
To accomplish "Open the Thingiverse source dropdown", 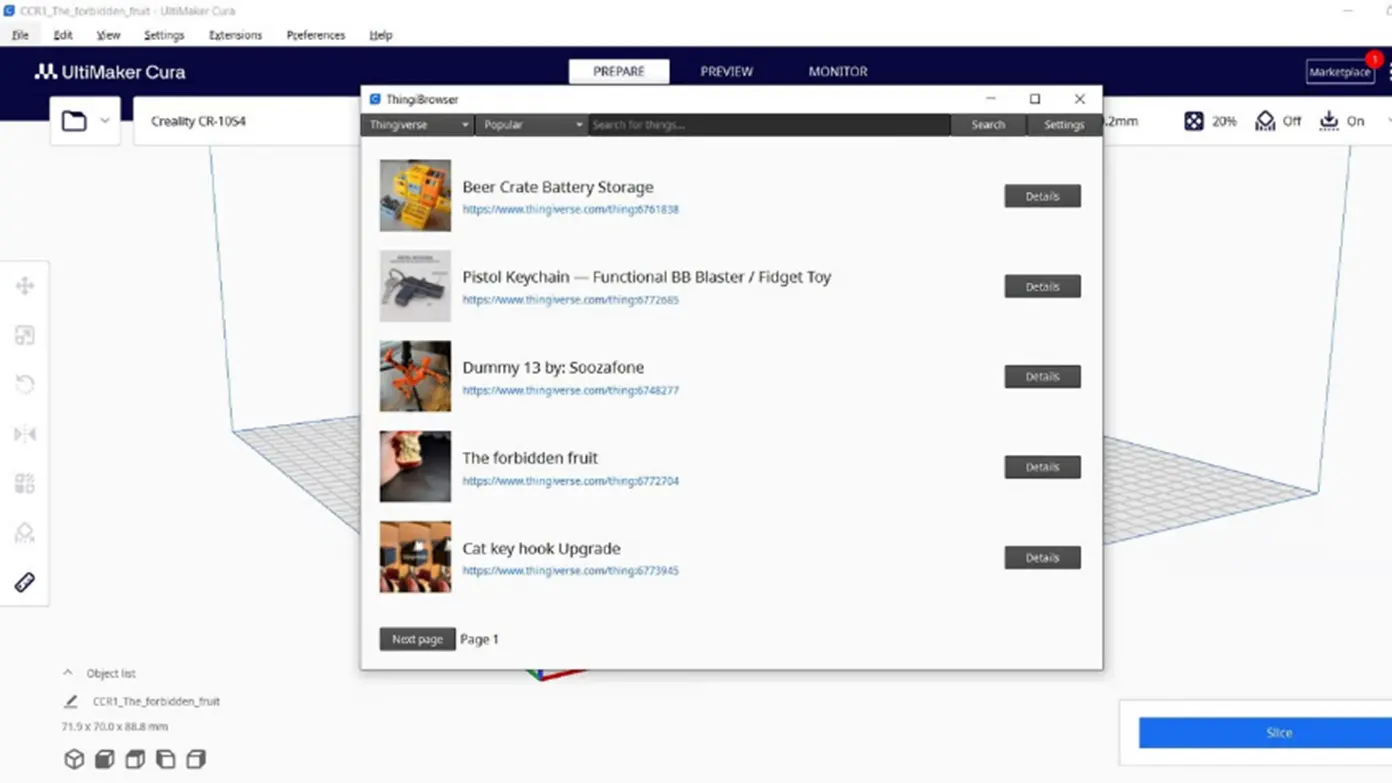I will coord(418,125).
